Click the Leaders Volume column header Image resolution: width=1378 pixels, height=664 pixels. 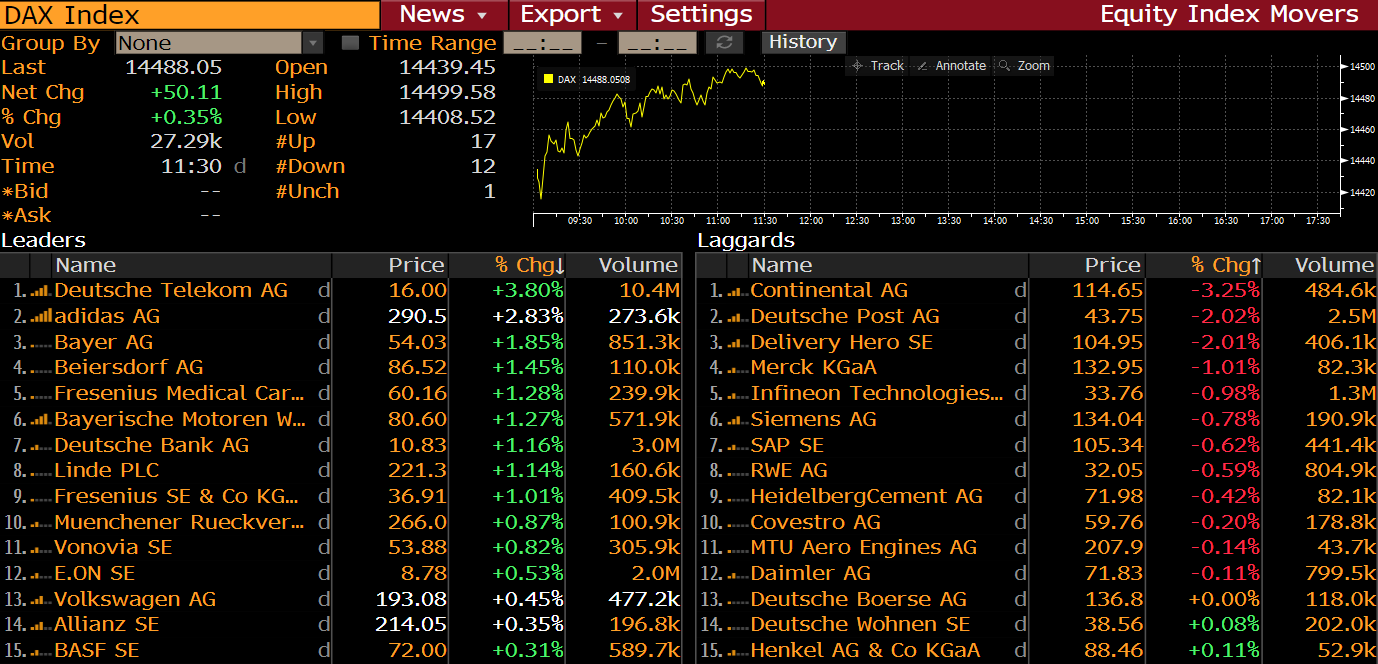637,265
